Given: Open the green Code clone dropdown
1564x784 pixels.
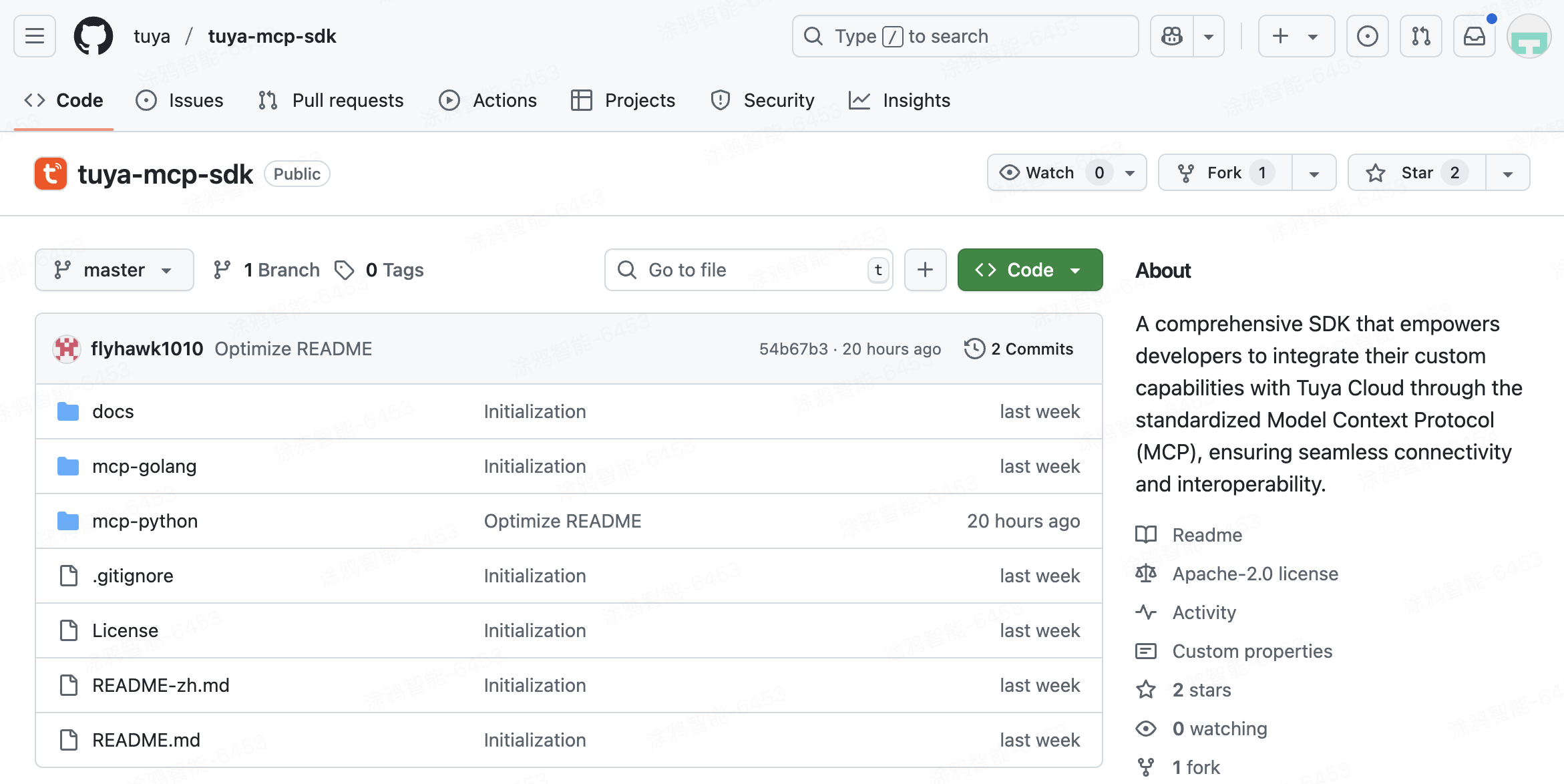Looking at the screenshot, I should point(1030,270).
